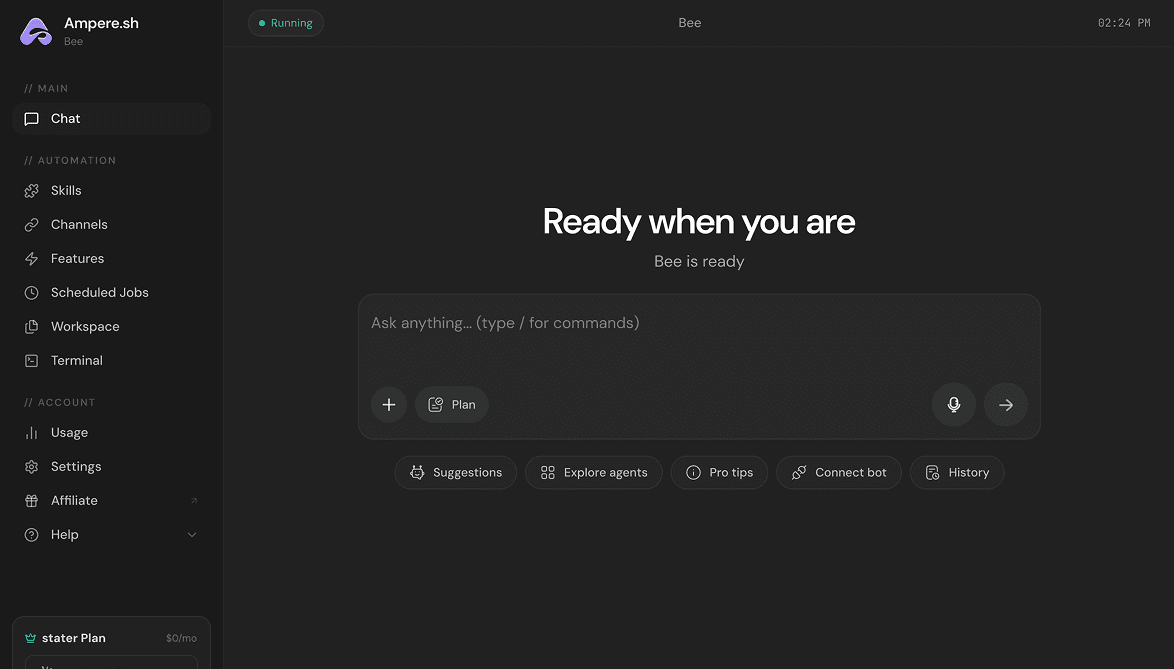
Task: Click the Running status indicator
Action: pyautogui.click(x=286, y=23)
